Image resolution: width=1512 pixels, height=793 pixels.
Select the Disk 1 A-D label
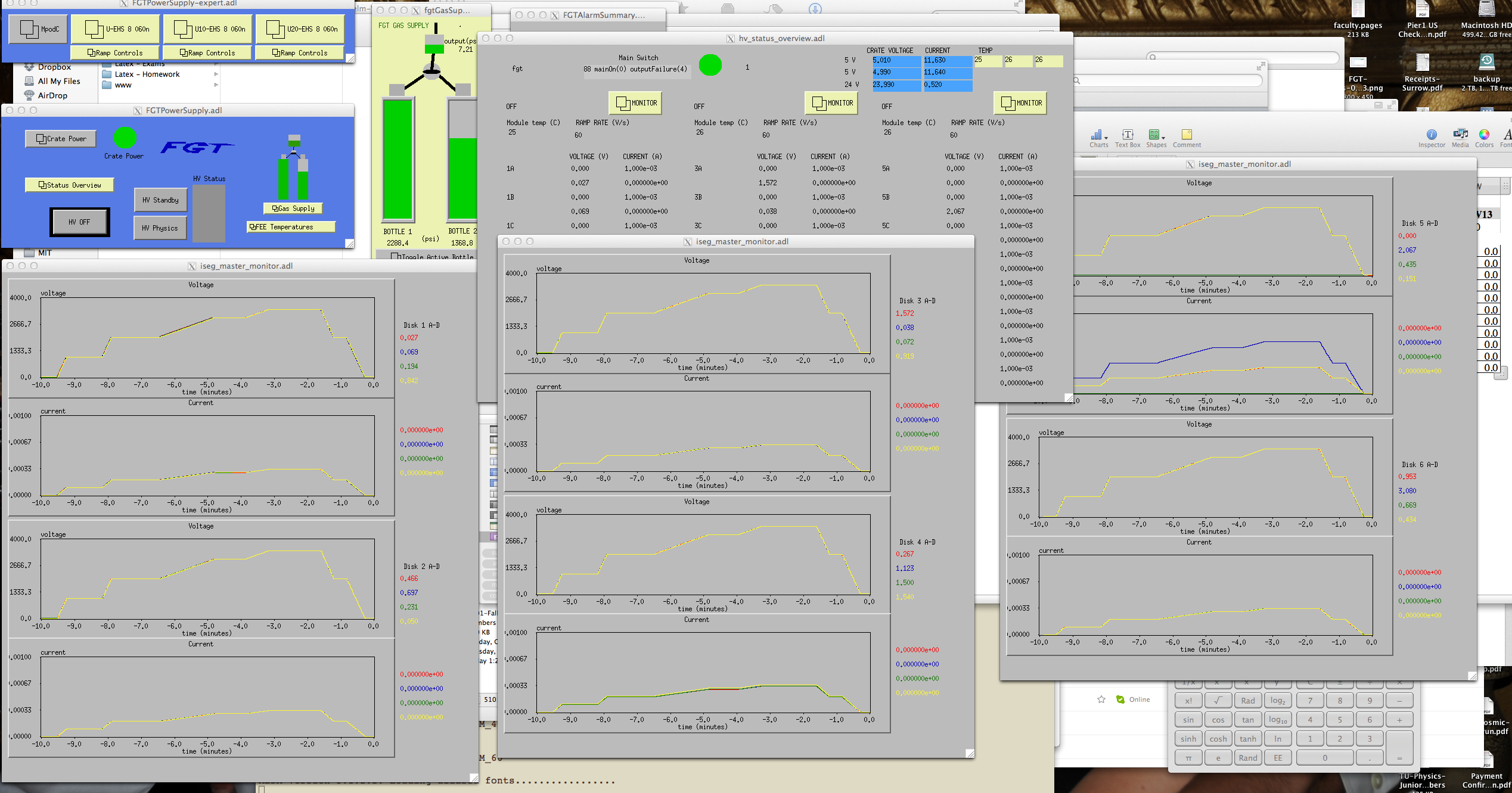coord(421,325)
